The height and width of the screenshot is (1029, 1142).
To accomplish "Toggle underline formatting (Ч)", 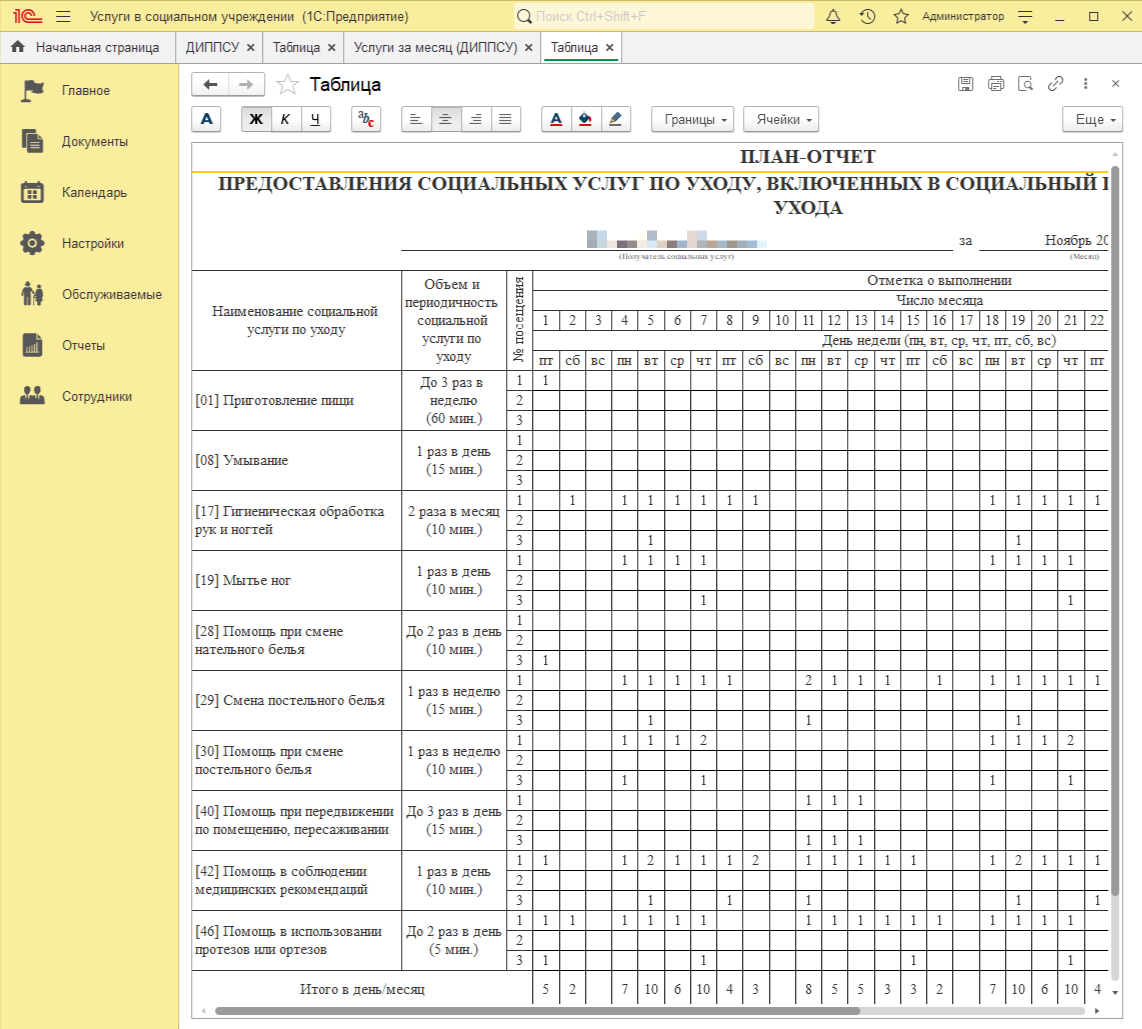I will click(x=316, y=119).
